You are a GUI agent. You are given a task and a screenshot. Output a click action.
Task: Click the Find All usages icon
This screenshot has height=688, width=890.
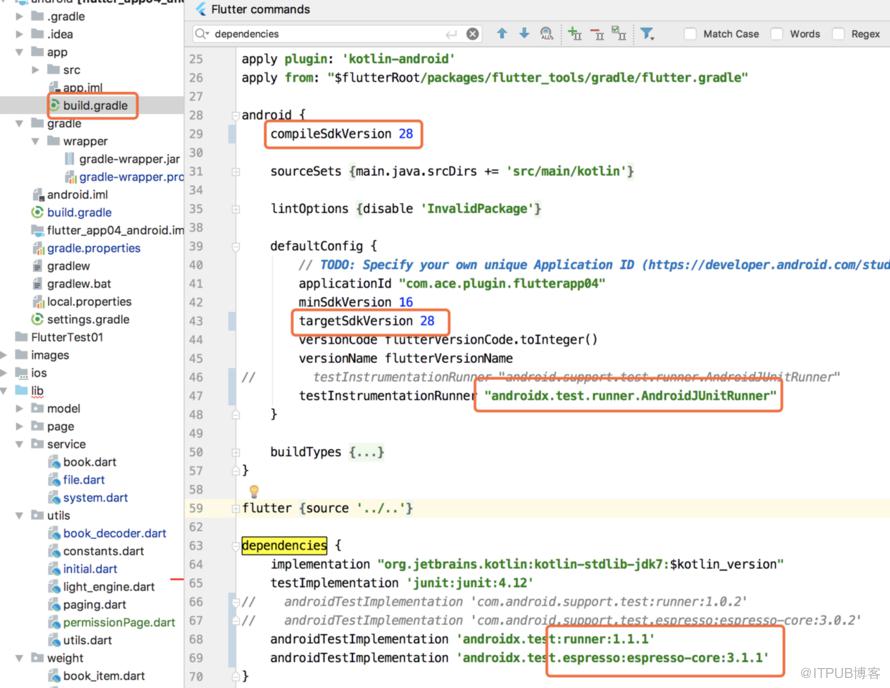[547, 33]
